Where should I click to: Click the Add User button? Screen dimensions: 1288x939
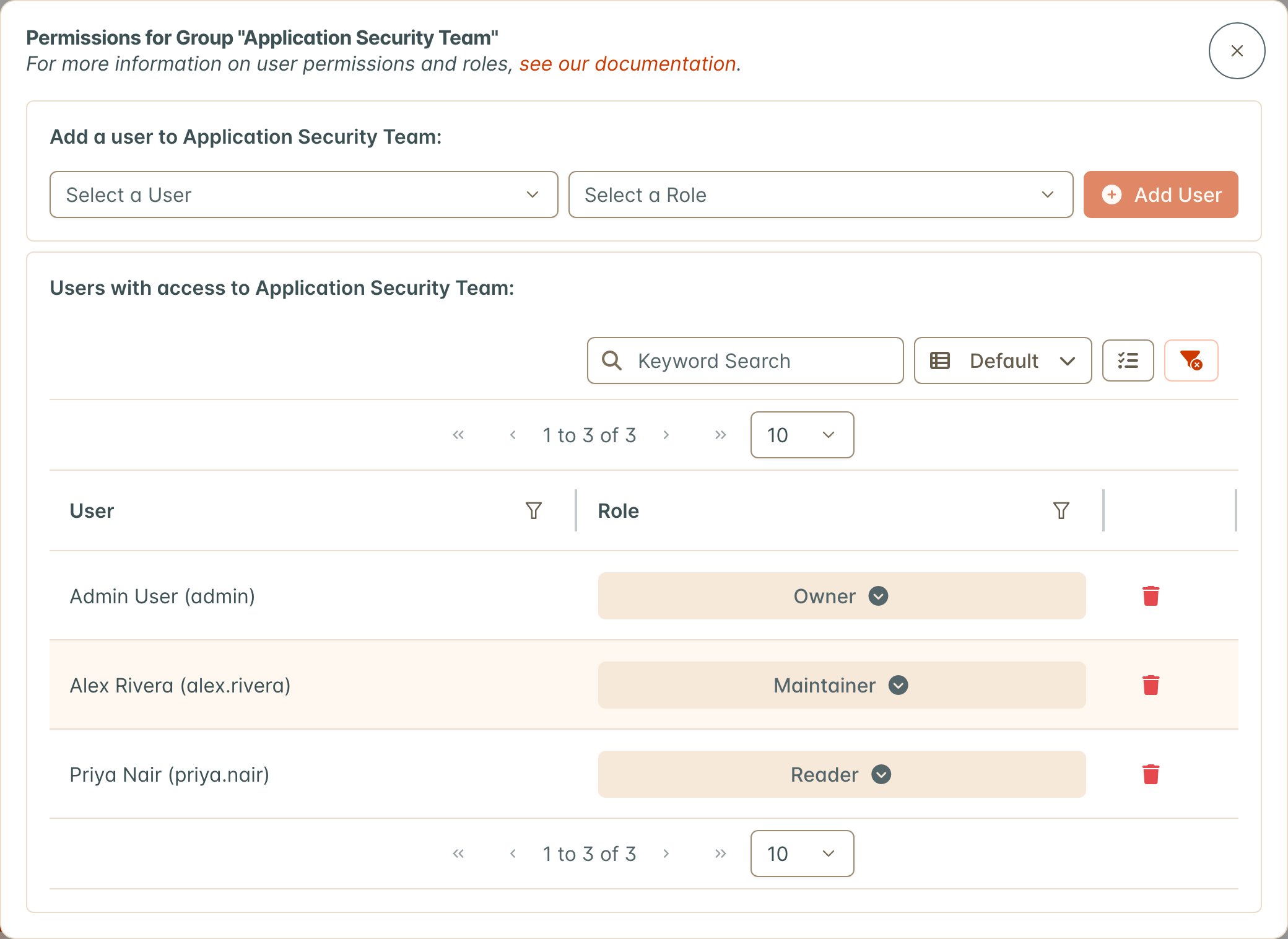[x=1160, y=194]
